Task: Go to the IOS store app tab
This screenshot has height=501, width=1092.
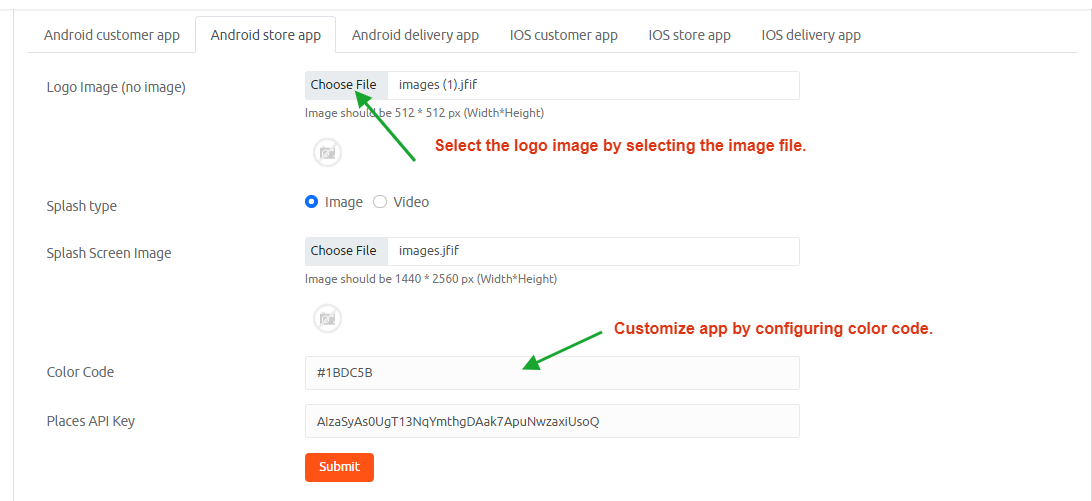Action: [689, 35]
